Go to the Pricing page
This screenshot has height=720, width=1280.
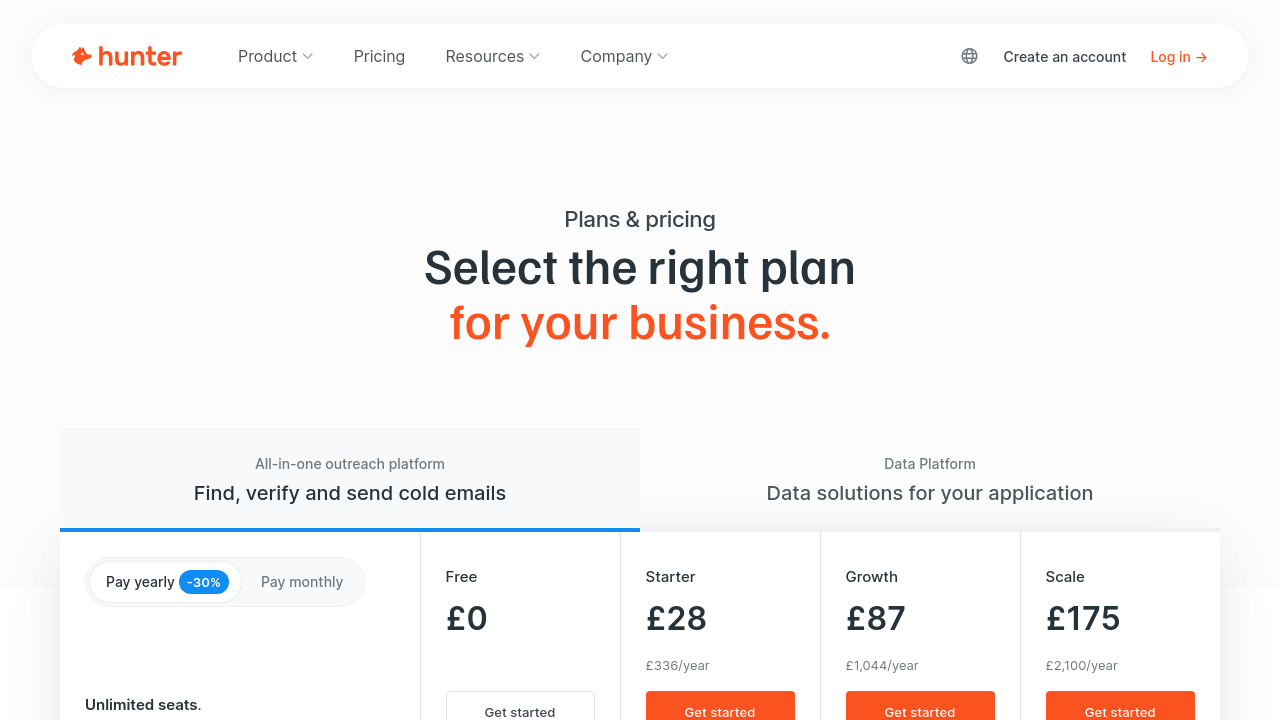379,56
